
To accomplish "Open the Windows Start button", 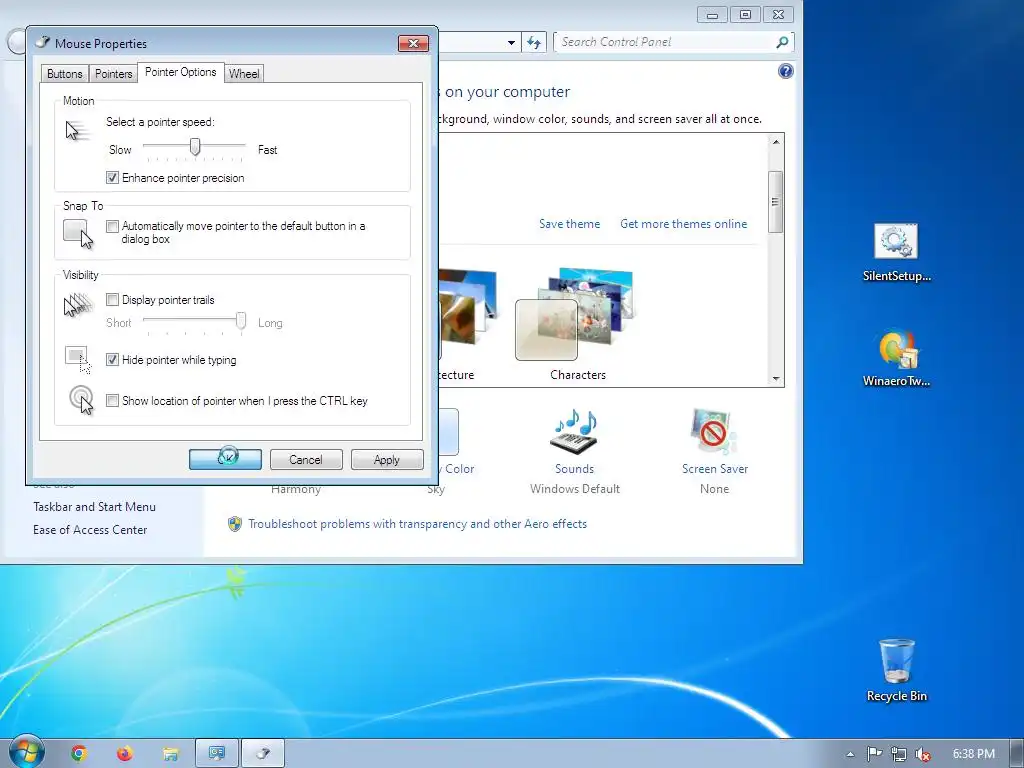I will tap(26, 752).
